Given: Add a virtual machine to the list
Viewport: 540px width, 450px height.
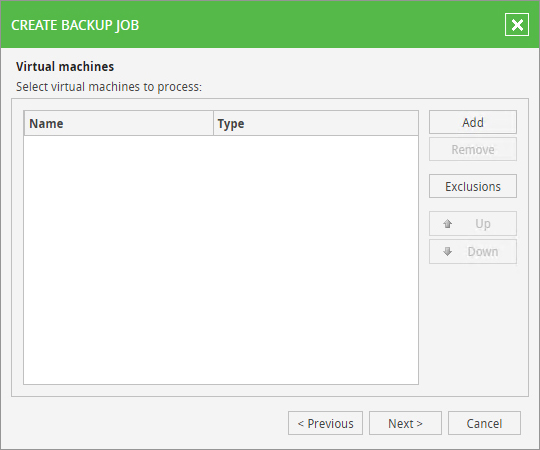Looking at the screenshot, I should (472, 122).
